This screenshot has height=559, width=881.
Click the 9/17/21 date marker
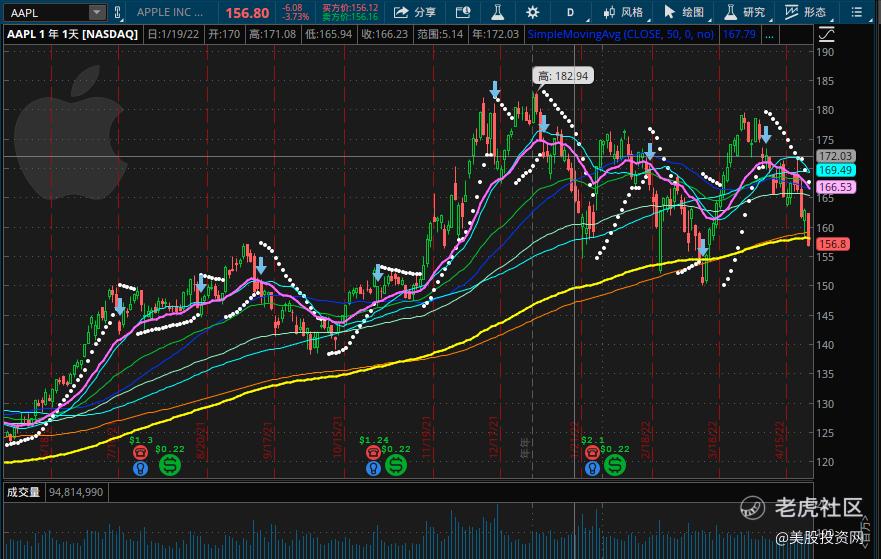pyautogui.click(x=268, y=440)
